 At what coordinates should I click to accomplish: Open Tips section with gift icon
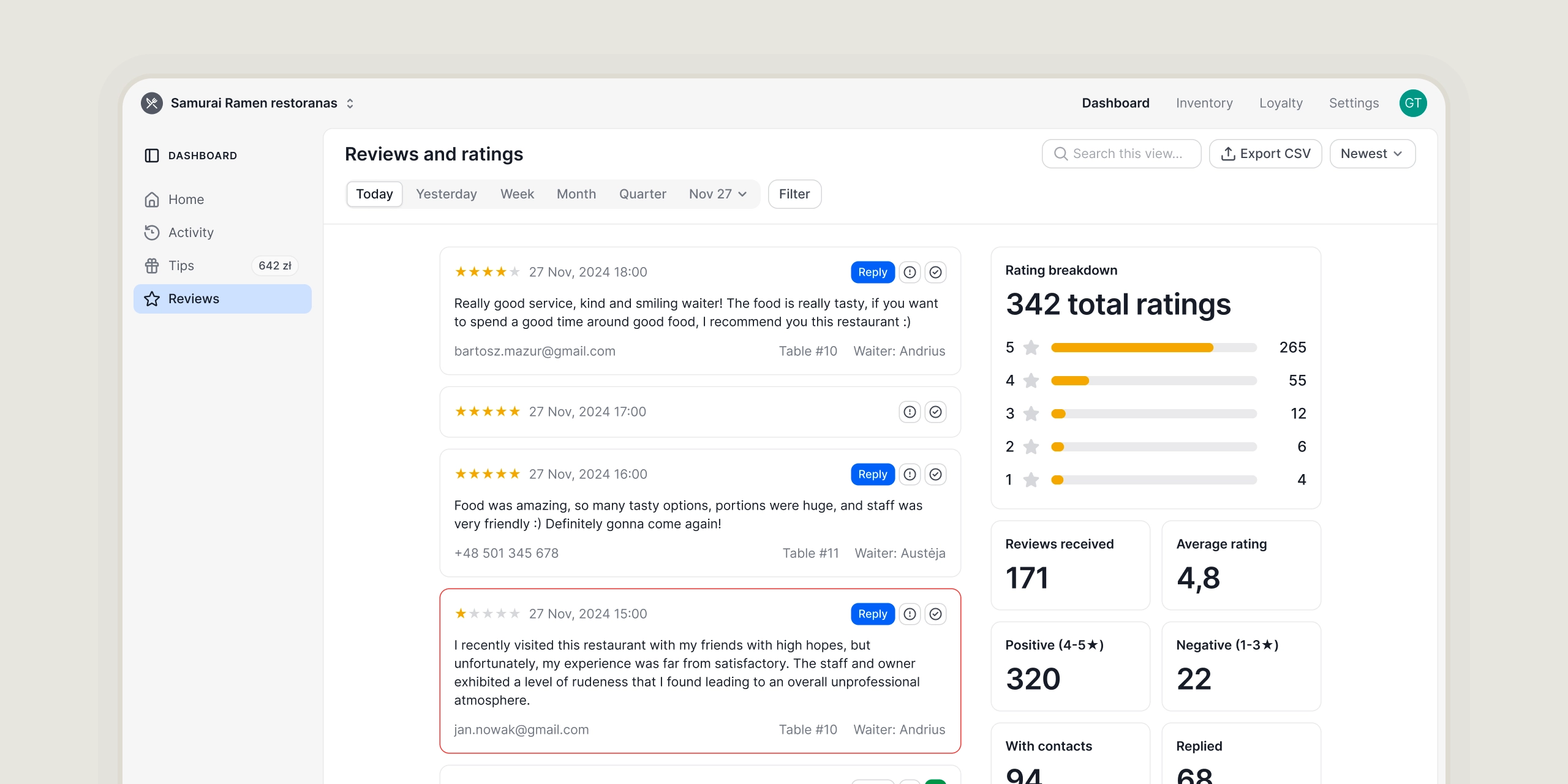click(181, 266)
